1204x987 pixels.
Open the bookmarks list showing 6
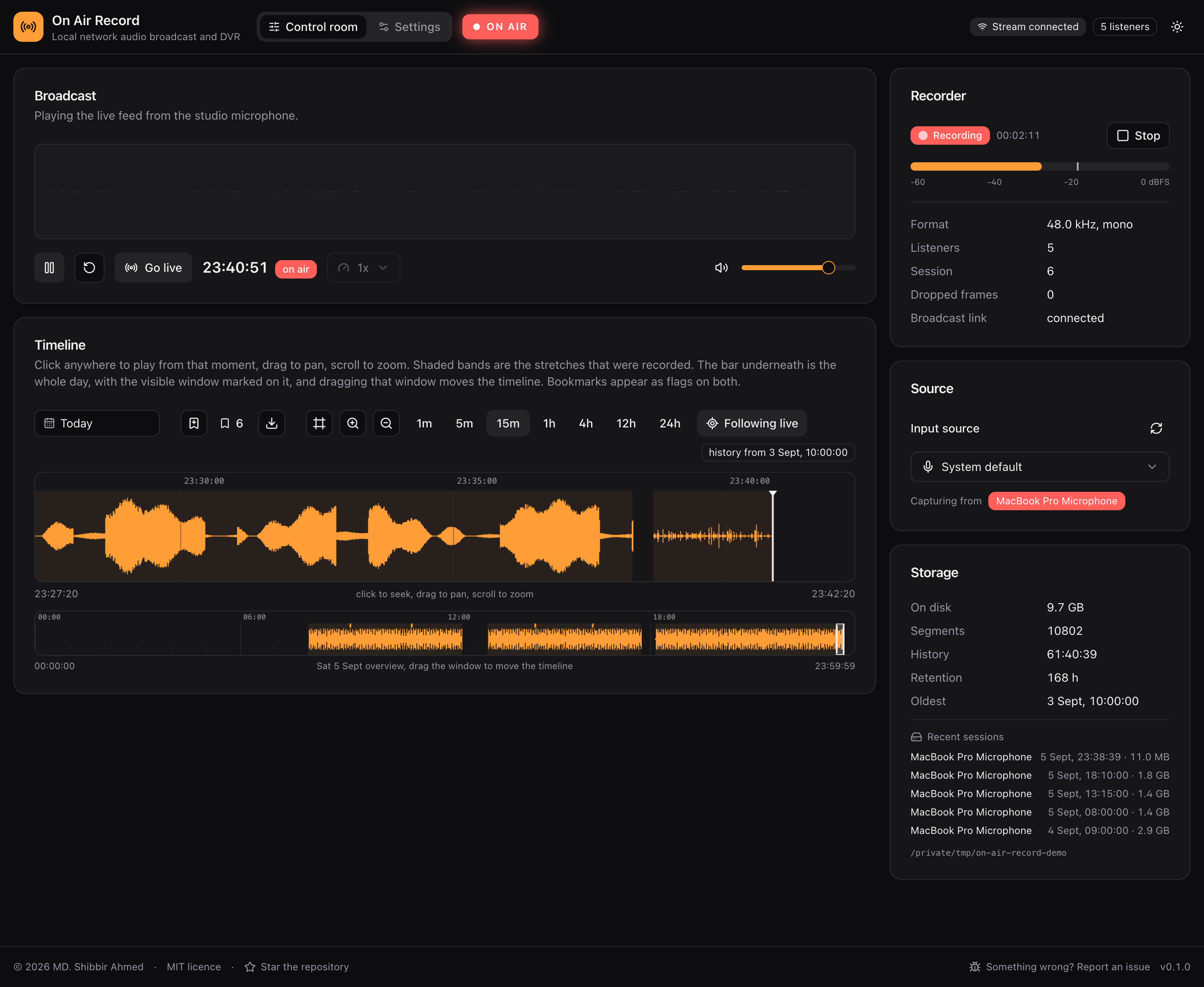[x=232, y=424]
